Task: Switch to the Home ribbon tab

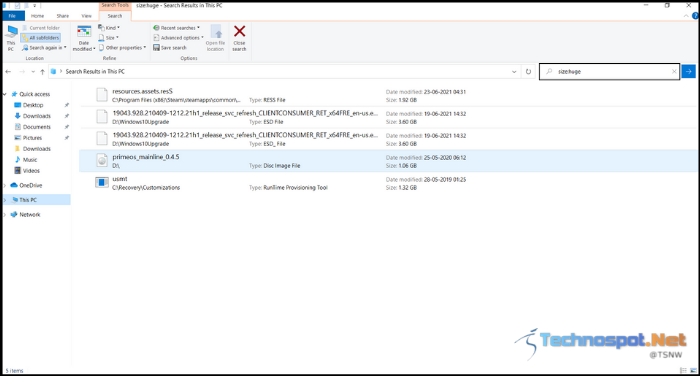Action: coord(38,16)
